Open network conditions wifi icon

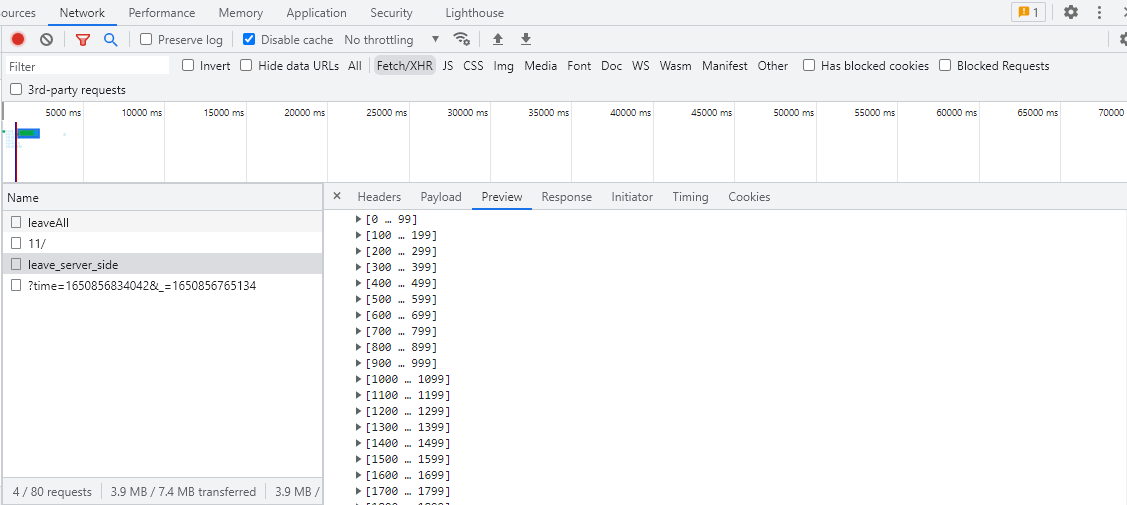coord(461,39)
